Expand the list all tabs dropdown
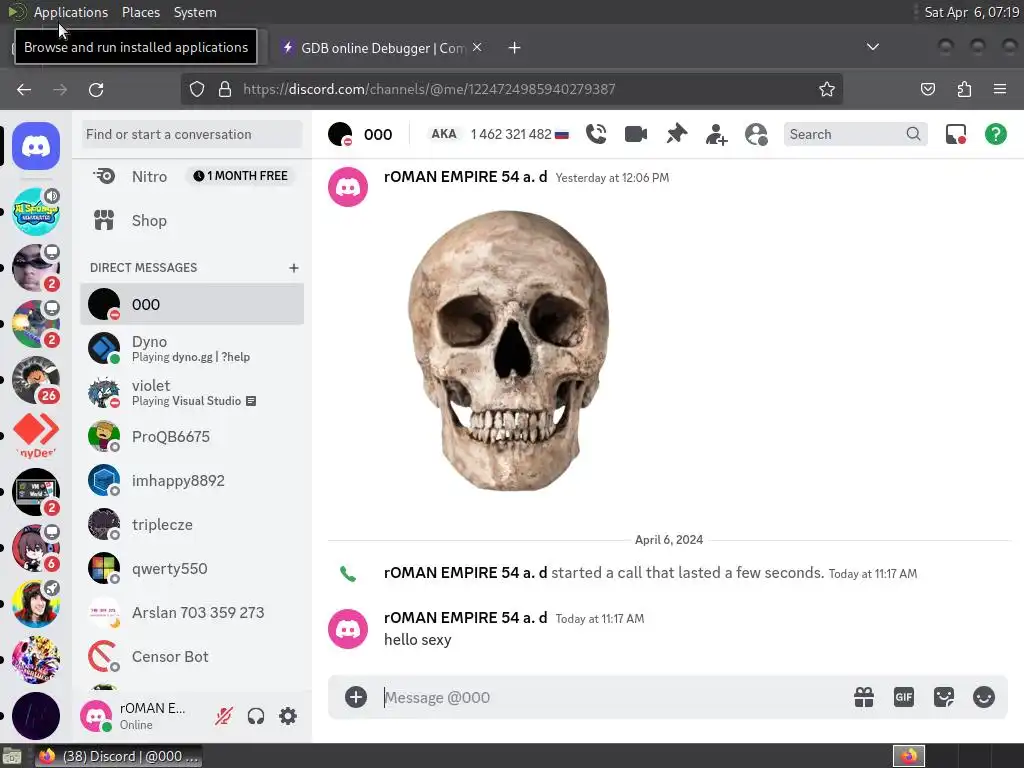The height and width of the screenshot is (768, 1024). pos(872,47)
